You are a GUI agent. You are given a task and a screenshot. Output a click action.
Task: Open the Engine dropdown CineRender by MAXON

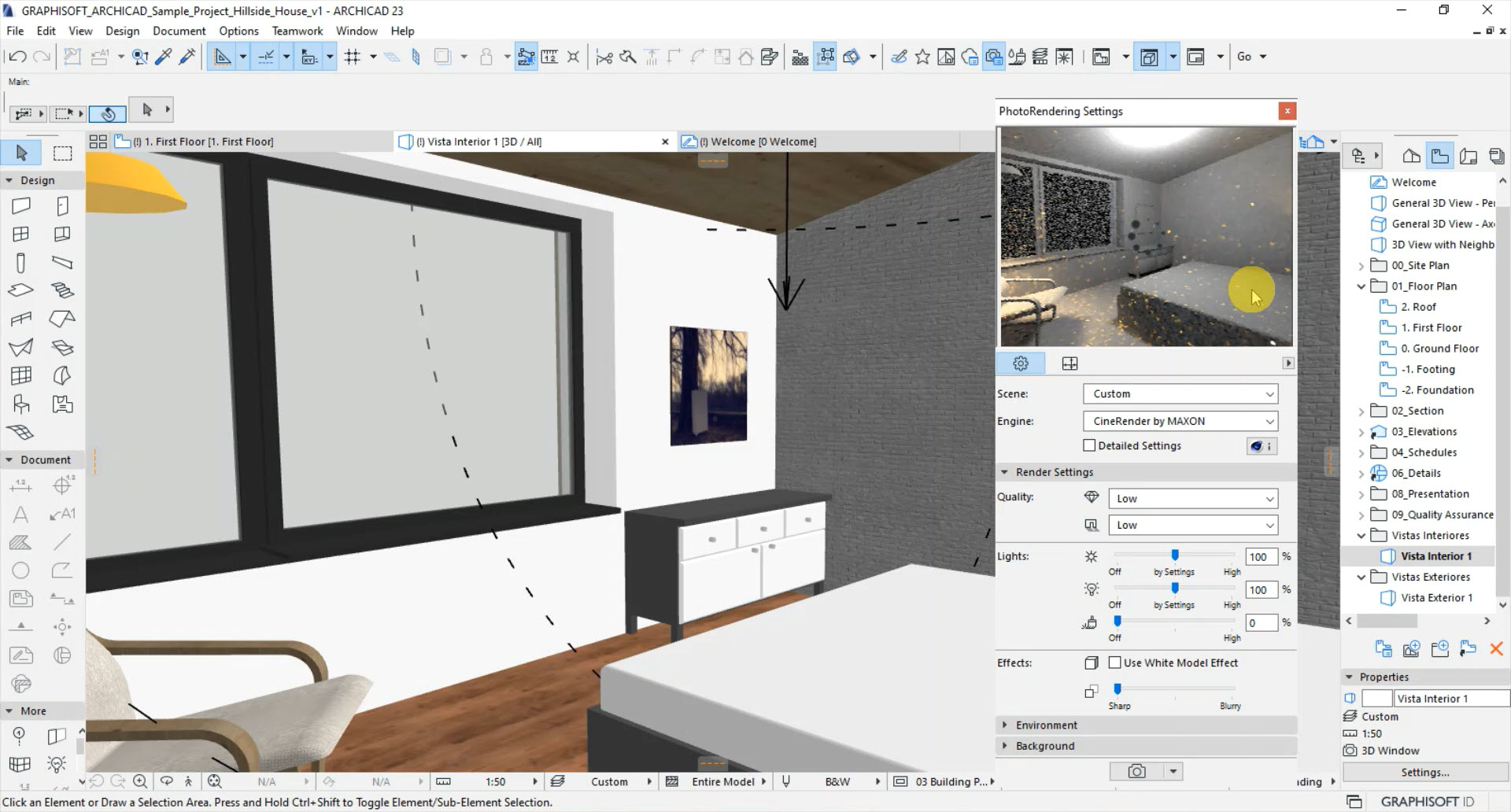pos(1180,421)
